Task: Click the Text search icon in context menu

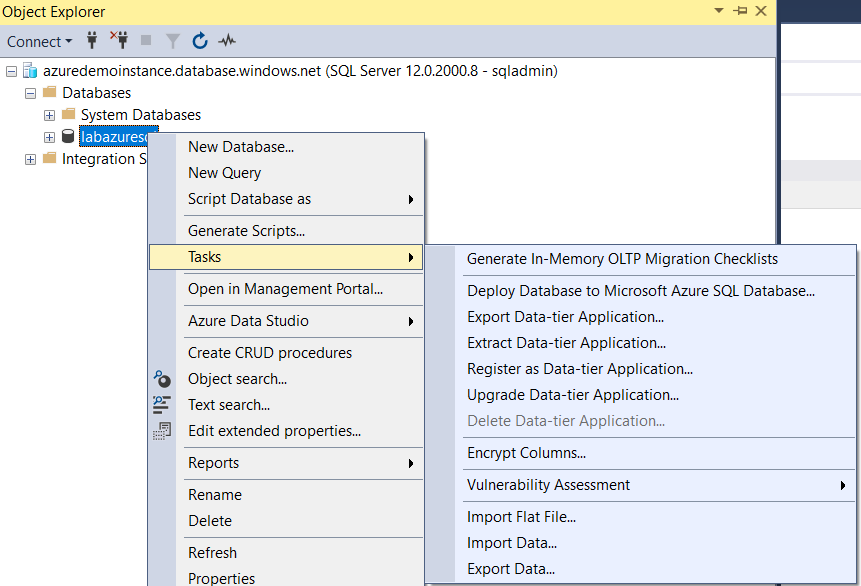Action: [x=162, y=405]
